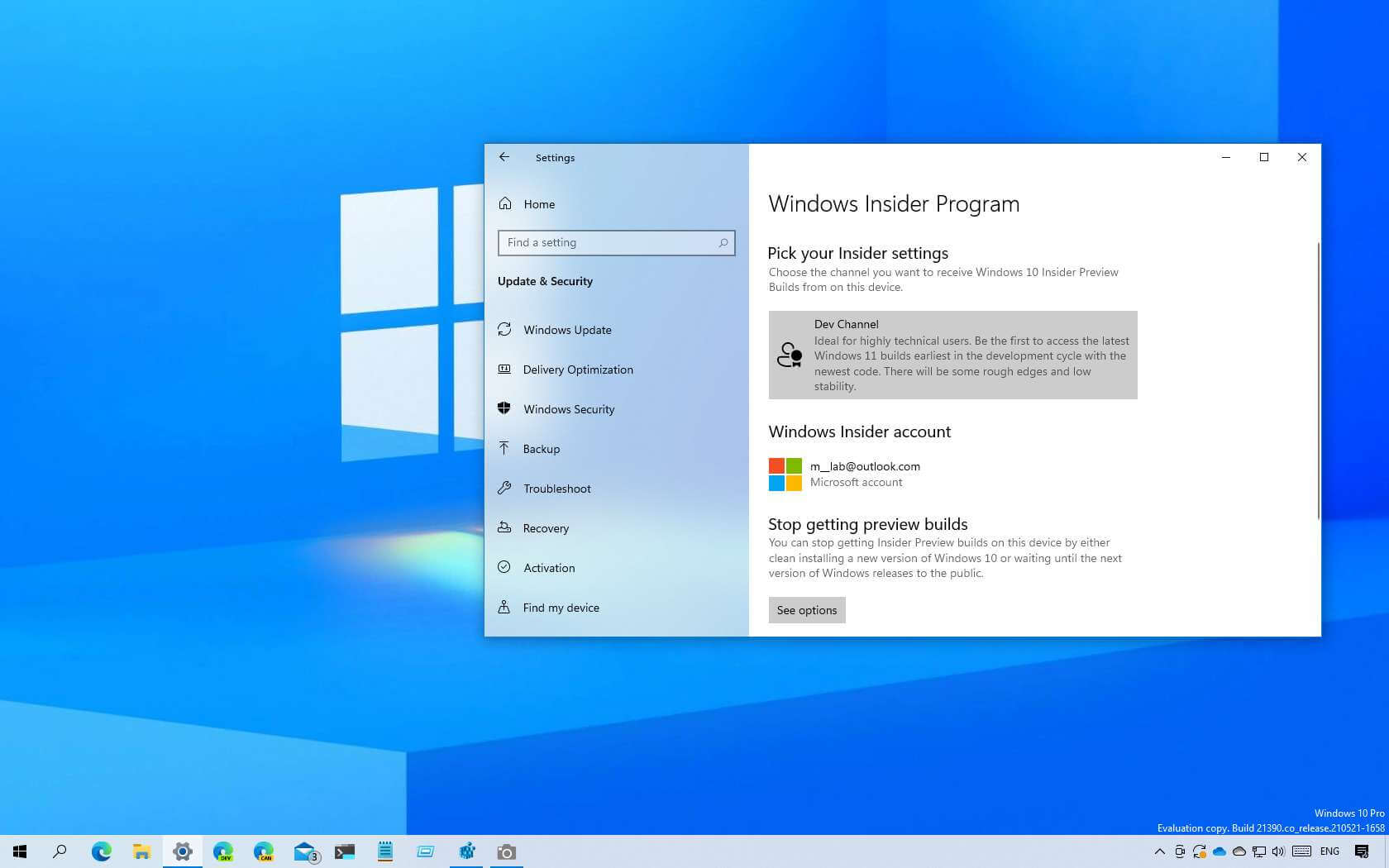Screen dimensions: 1389x868
Task: Click the Find a setting search box
Action: [608, 243]
